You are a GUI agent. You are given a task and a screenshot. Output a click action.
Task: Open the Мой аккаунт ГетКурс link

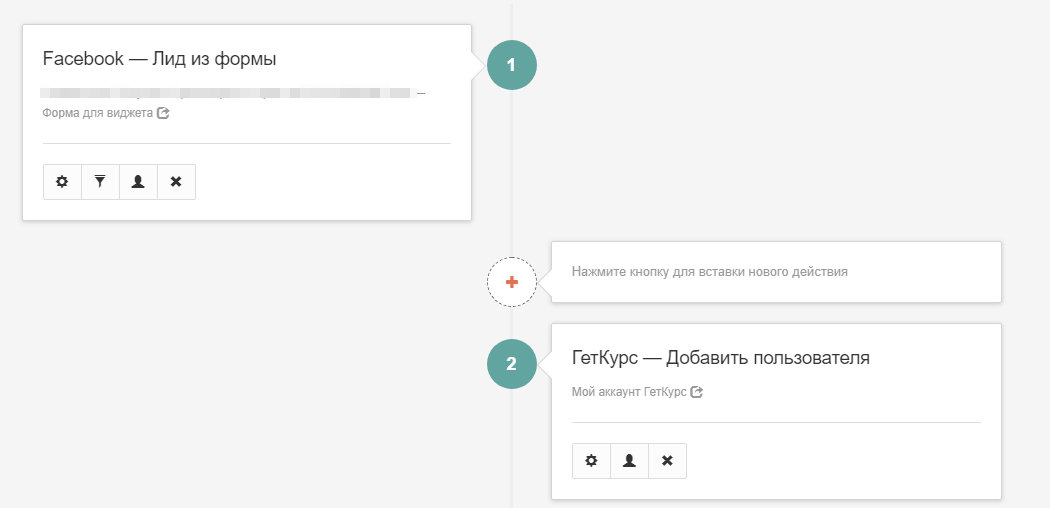pyautogui.click(x=629, y=392)
